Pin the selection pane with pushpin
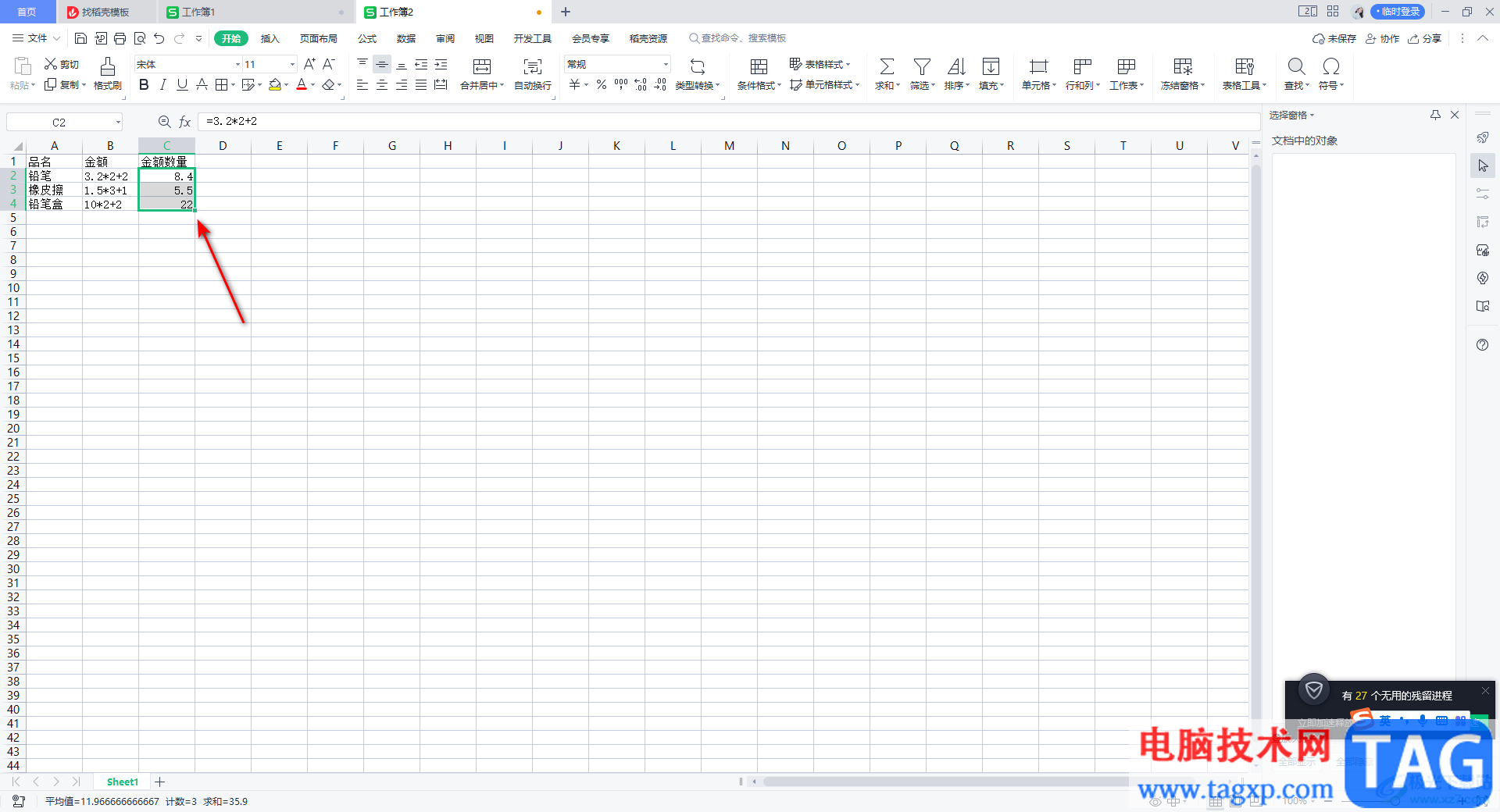This screenshot has width=1500, height=812. 1435,115
